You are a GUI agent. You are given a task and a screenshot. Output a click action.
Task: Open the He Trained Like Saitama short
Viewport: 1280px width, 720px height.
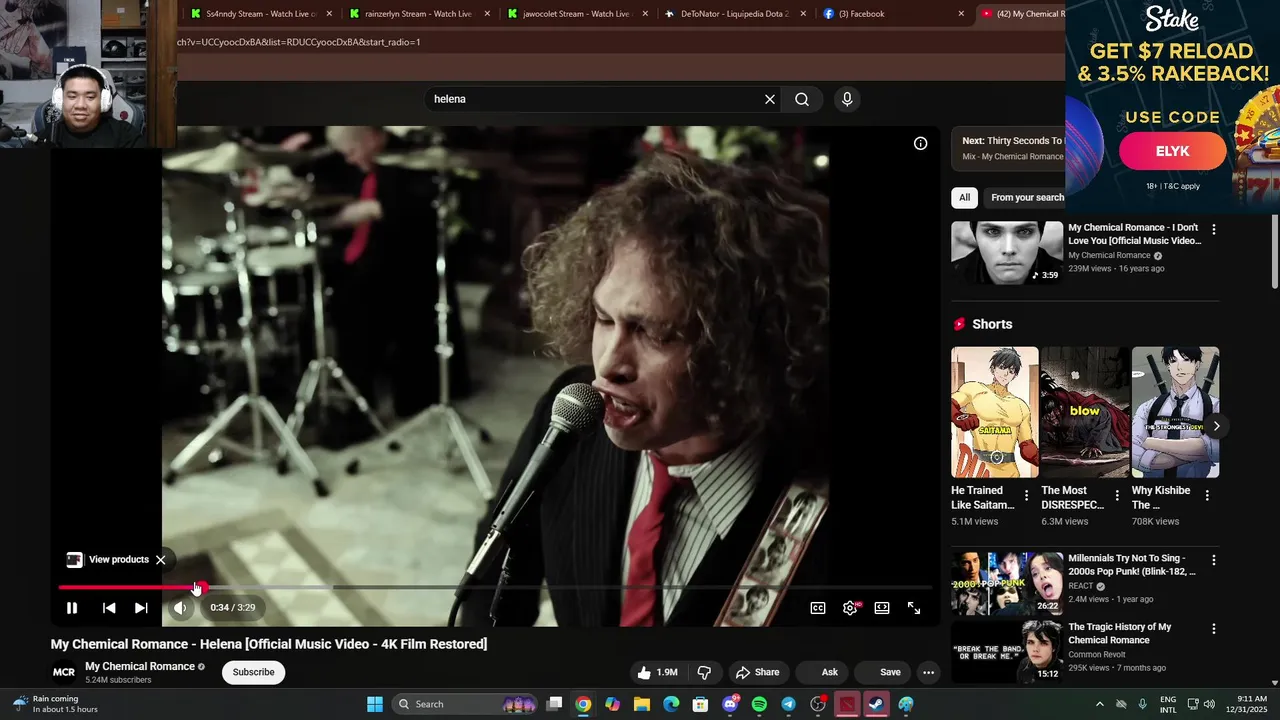pos(994,412)
